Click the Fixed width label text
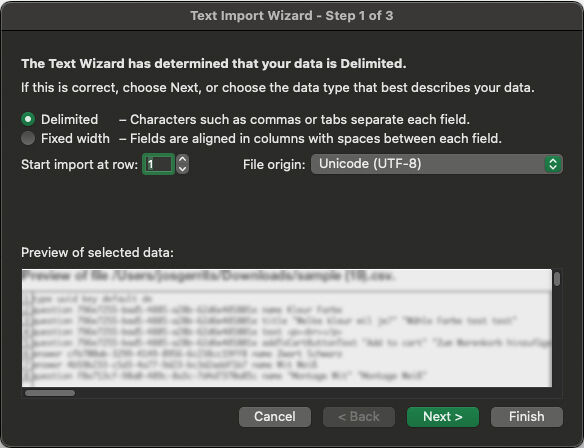584x448 pixels. click(75, 138)
